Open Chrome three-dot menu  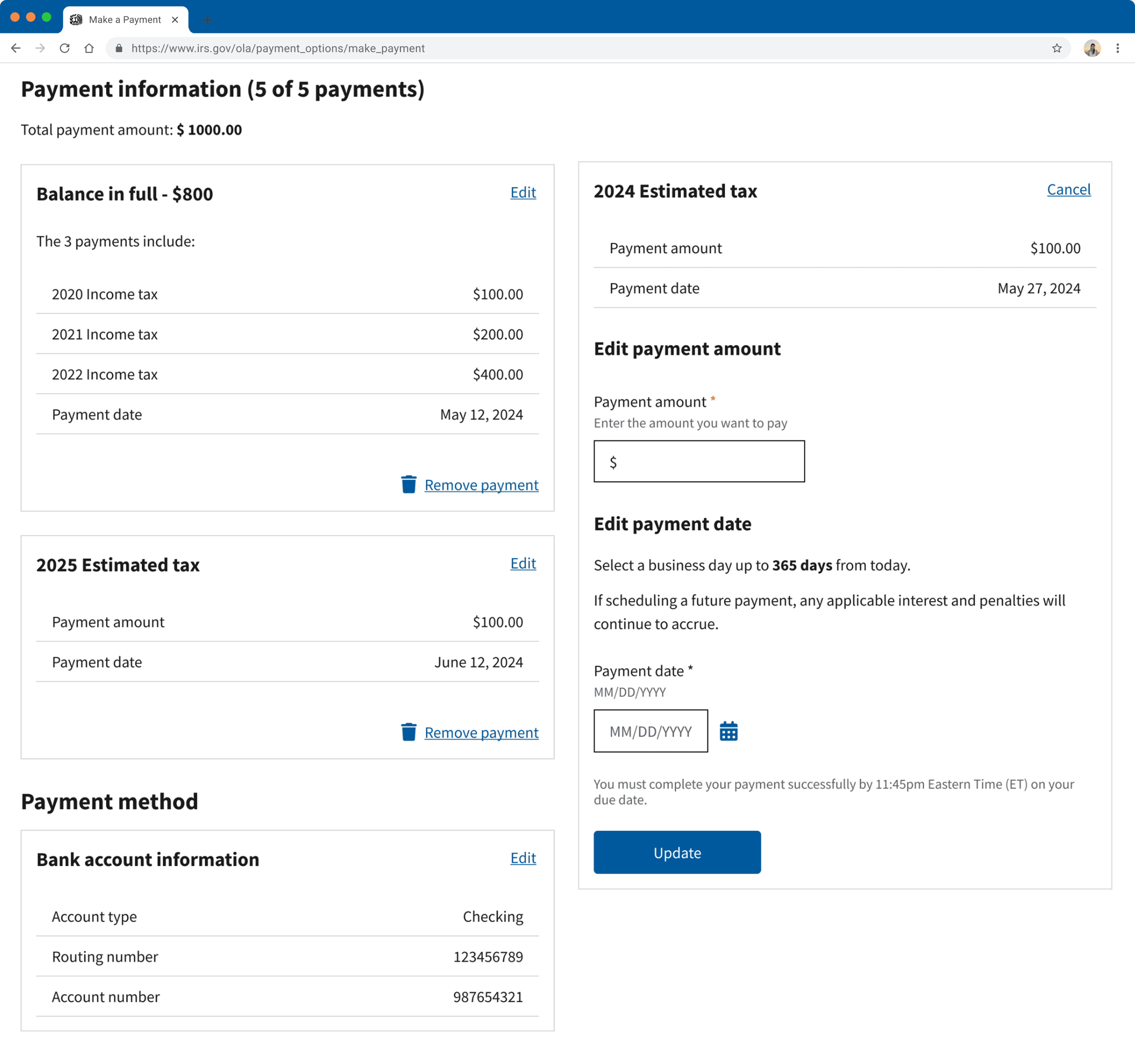pyautogui.click(x=1117, y=48)
